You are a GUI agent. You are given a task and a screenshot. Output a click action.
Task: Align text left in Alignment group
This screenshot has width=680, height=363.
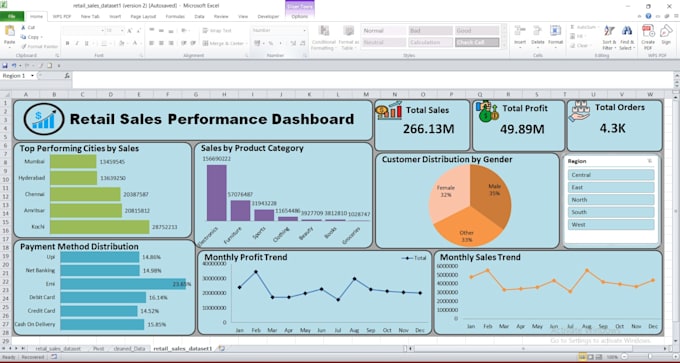pos(151,43)
